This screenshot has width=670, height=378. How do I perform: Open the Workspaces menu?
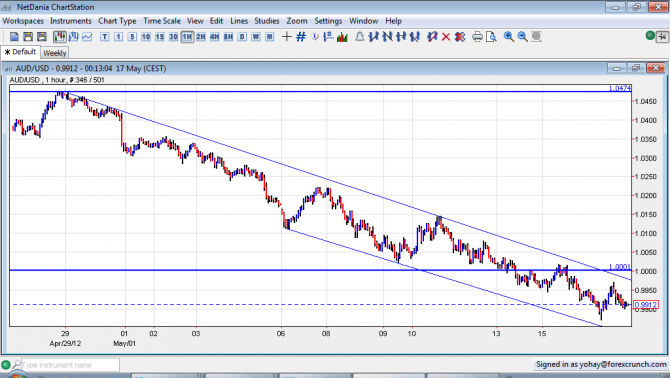(x=23, y=21)
